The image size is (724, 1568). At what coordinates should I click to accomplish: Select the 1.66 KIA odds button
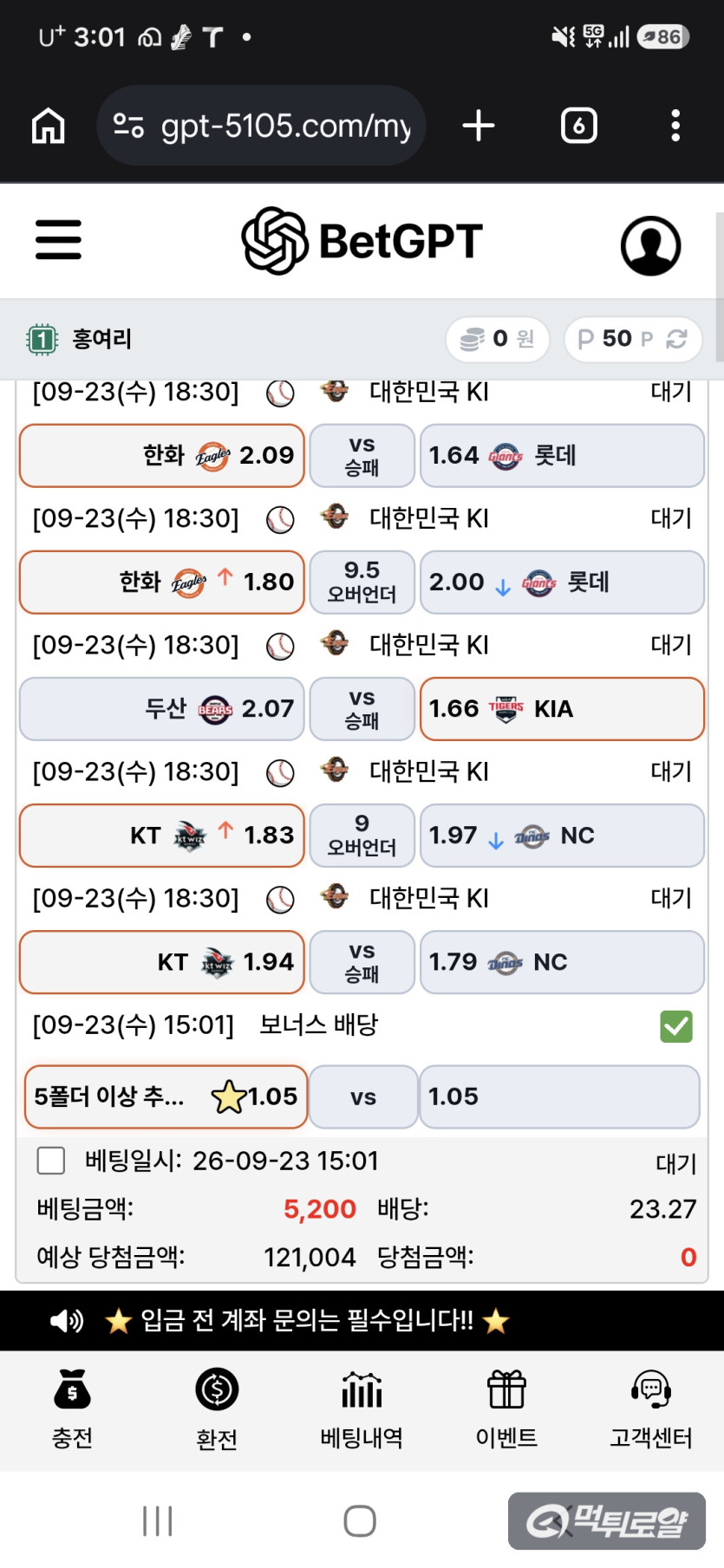click(562, 709)
